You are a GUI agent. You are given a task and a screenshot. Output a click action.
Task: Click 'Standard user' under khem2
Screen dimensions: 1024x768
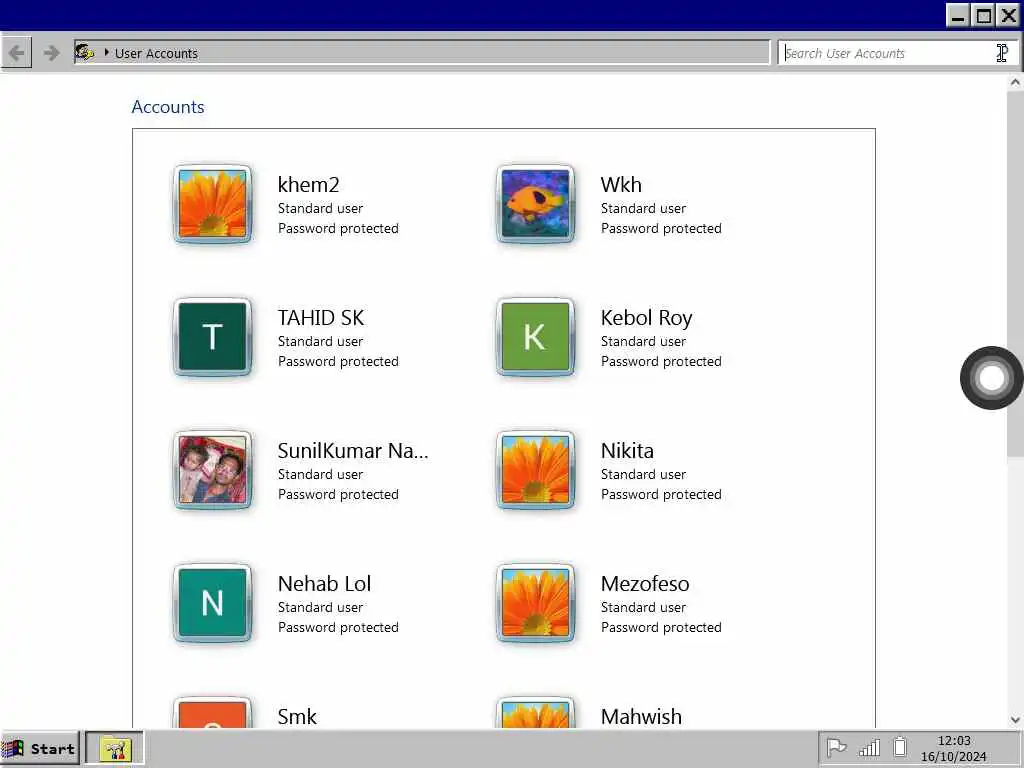tap(320, 208)
